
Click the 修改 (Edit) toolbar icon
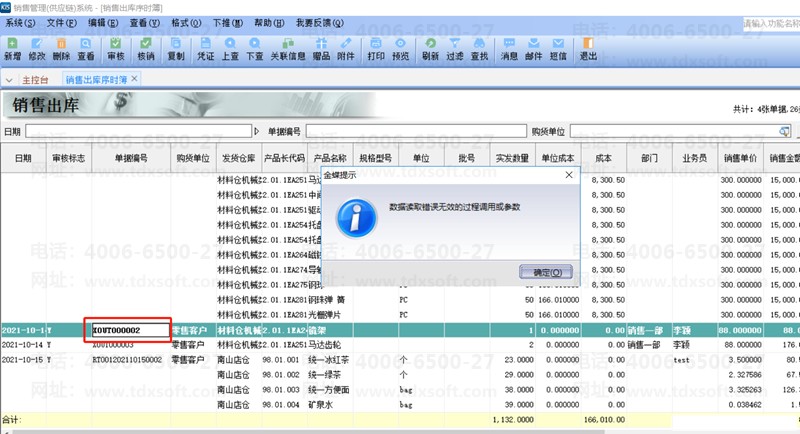pos(37,49)
